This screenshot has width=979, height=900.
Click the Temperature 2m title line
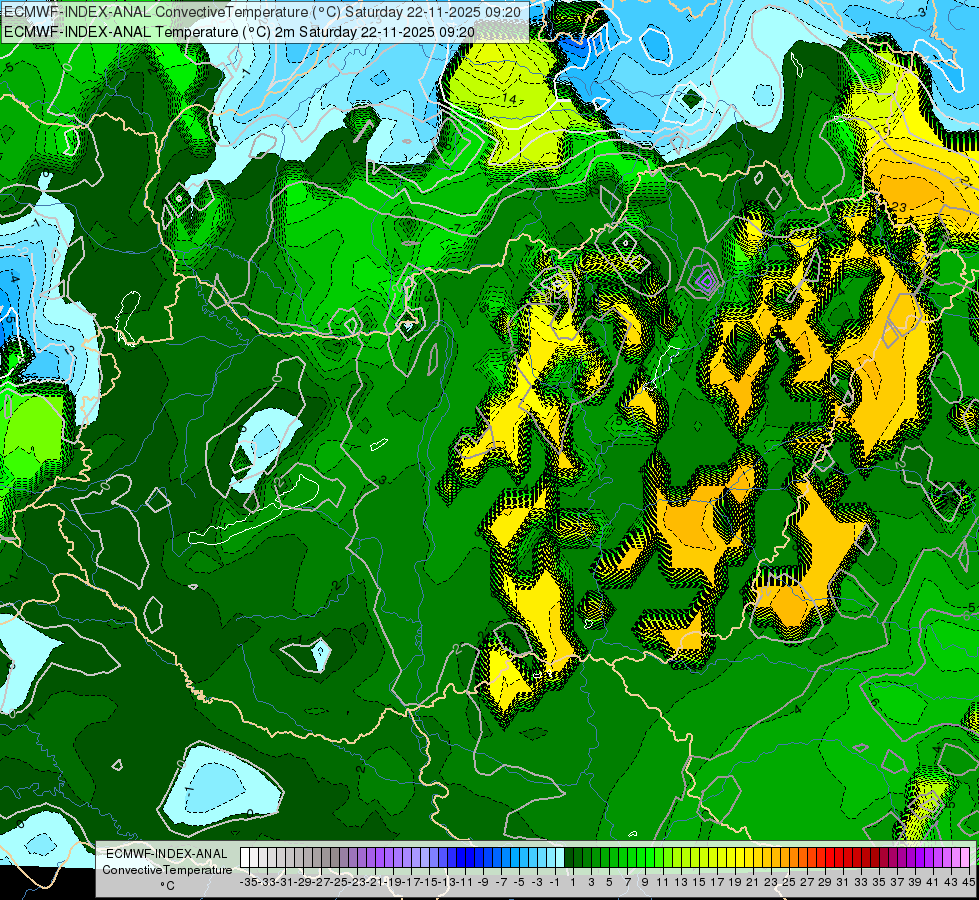coord(239,32)
